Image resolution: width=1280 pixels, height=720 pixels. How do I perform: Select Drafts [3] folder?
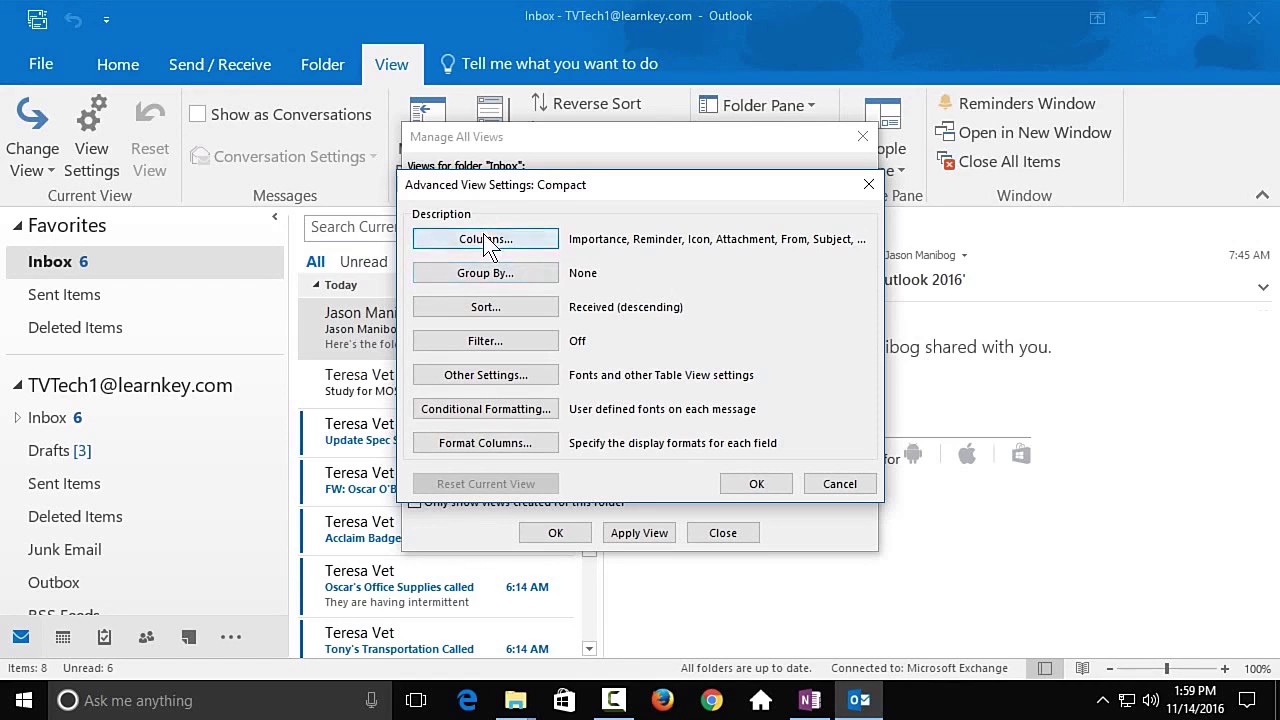[59, 451]
